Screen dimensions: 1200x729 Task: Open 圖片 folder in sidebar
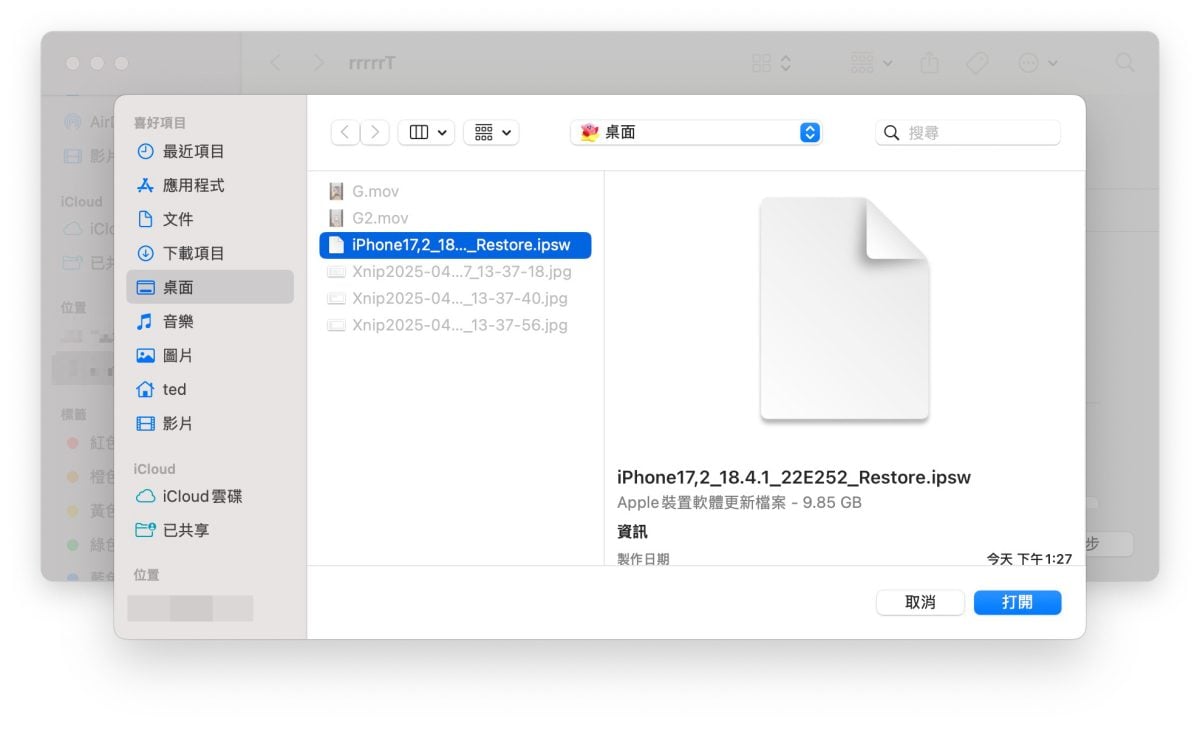178,355
